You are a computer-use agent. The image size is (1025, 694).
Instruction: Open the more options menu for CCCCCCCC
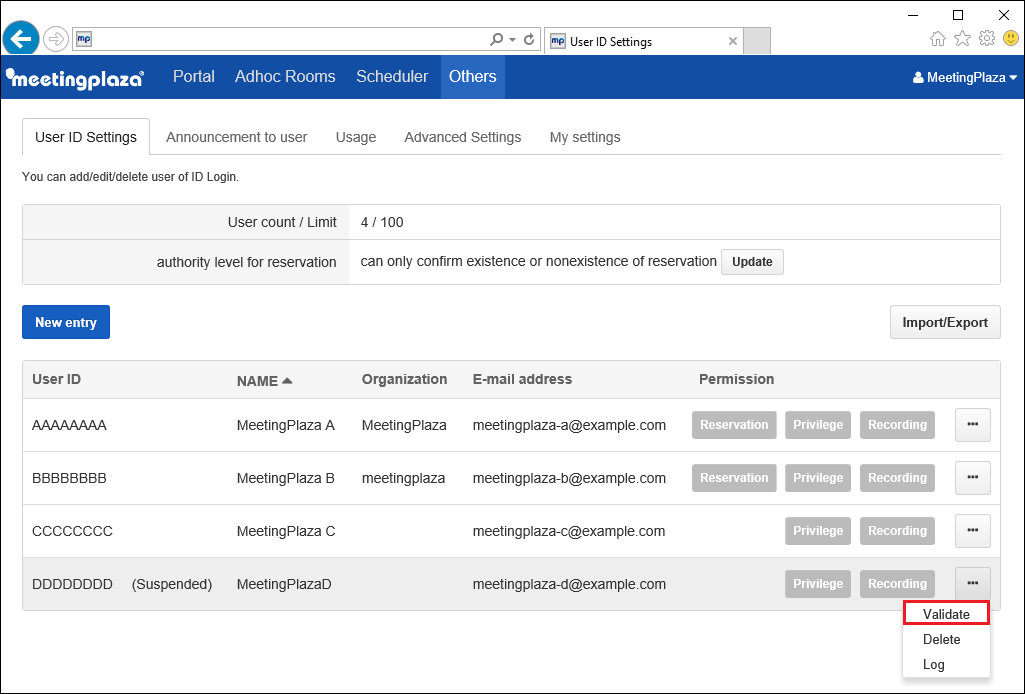[x=973, y=531]
